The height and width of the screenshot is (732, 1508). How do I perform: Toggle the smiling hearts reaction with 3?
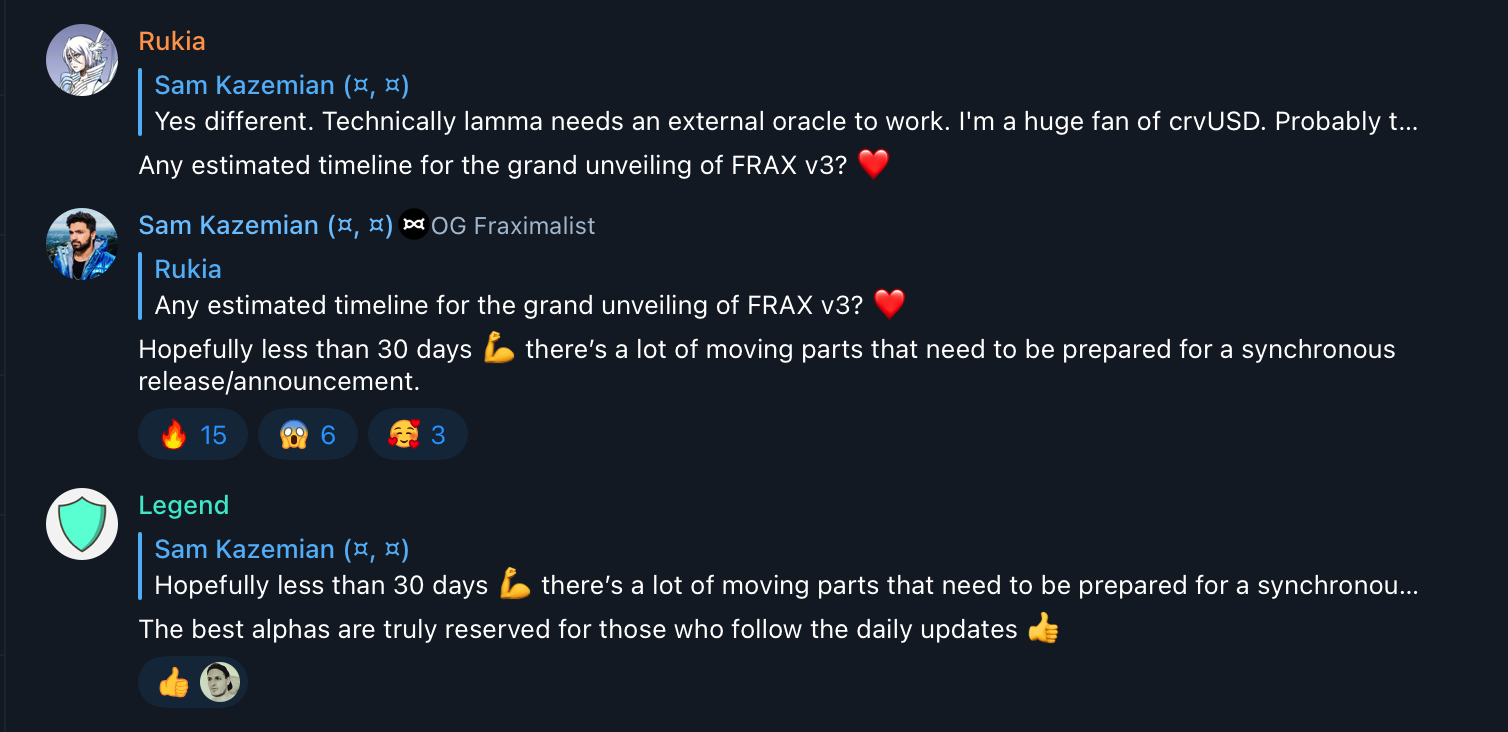click(418, 435)
